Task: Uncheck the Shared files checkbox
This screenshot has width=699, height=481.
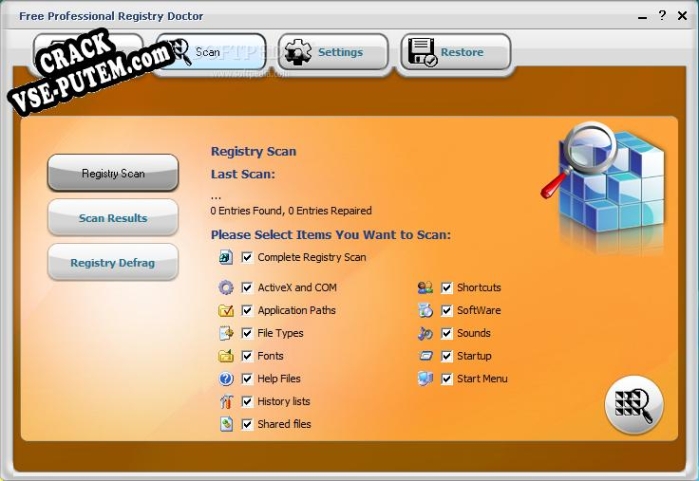Action: [x=247, y=424]
